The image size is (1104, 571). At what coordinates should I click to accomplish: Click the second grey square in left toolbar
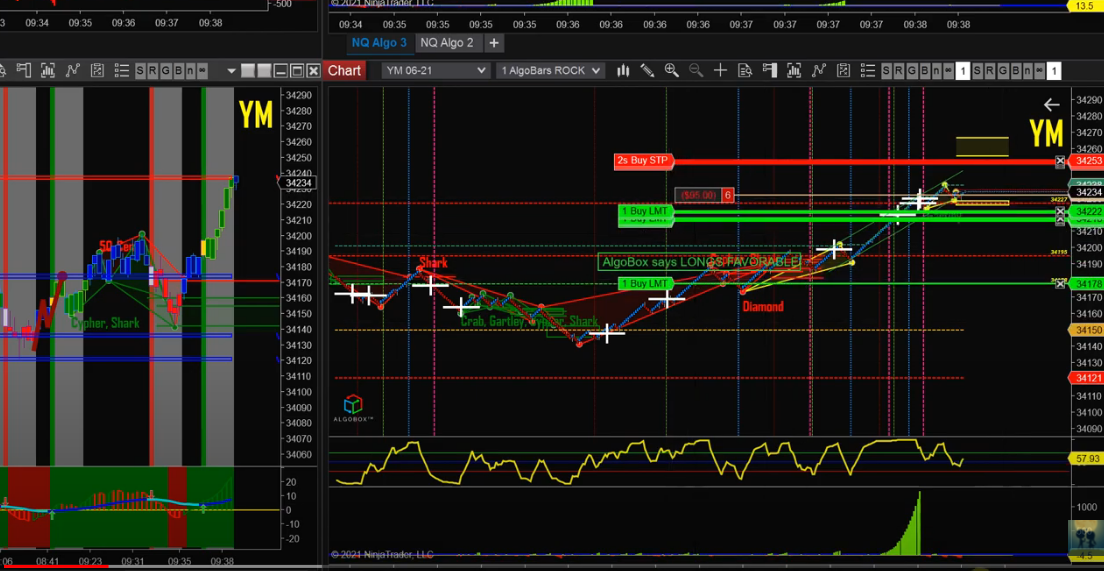265,70
